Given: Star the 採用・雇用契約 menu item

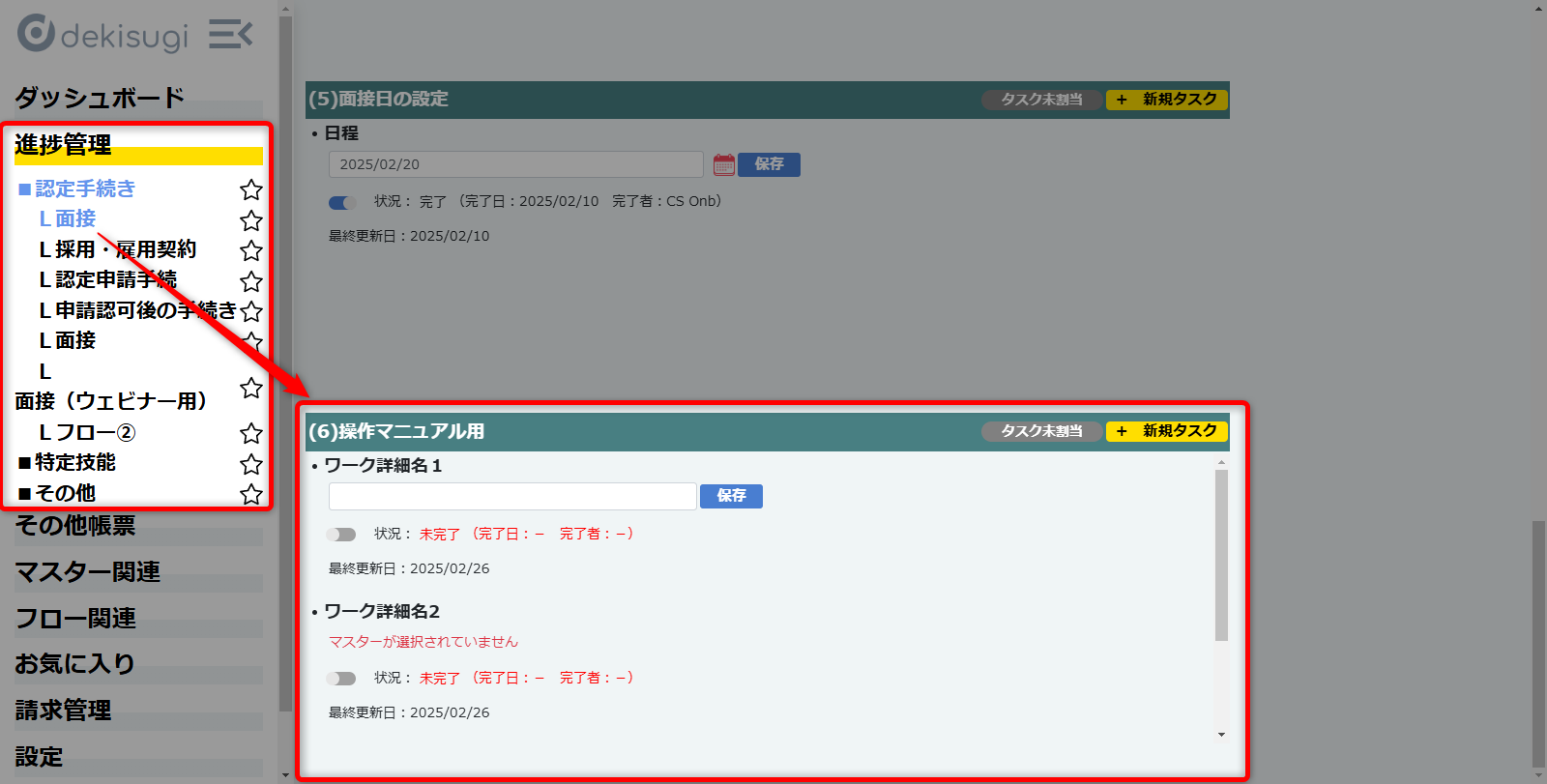Looking at the screenshot, I should (x=251, y=250).
